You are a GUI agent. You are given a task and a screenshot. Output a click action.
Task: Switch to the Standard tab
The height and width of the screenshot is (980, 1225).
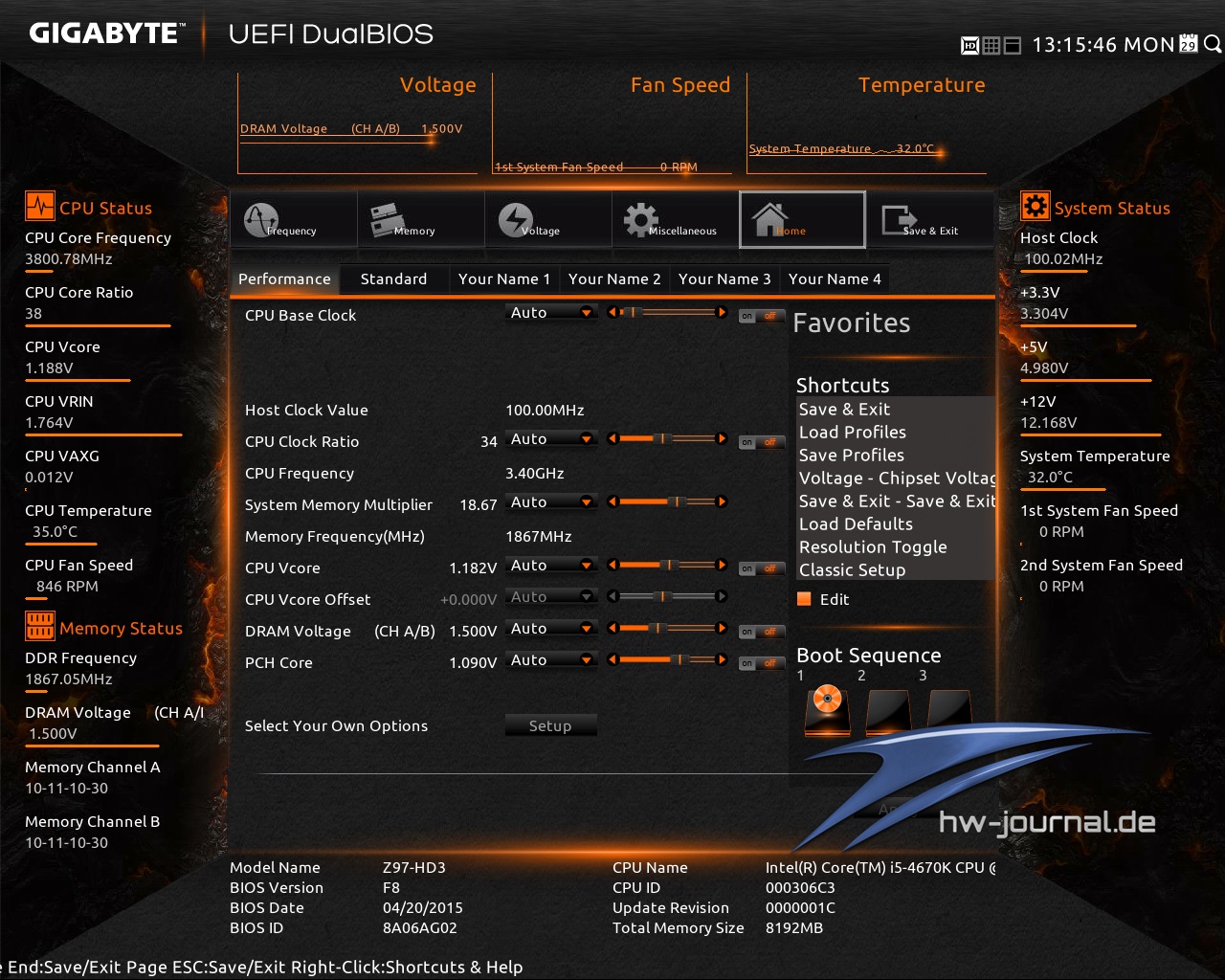pos(393,278)
